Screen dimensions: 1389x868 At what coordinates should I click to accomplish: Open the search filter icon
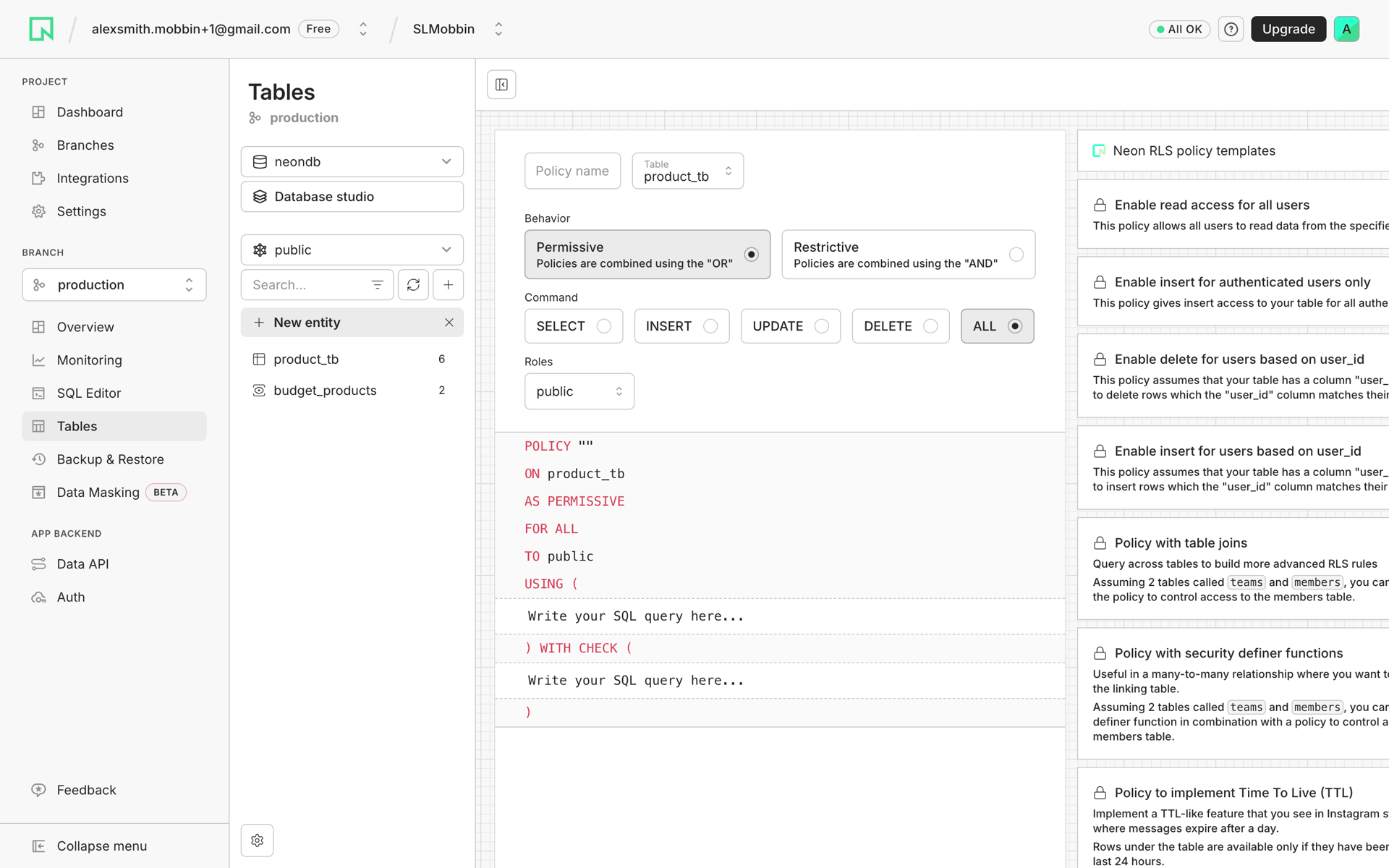click(x=377, y=285)
